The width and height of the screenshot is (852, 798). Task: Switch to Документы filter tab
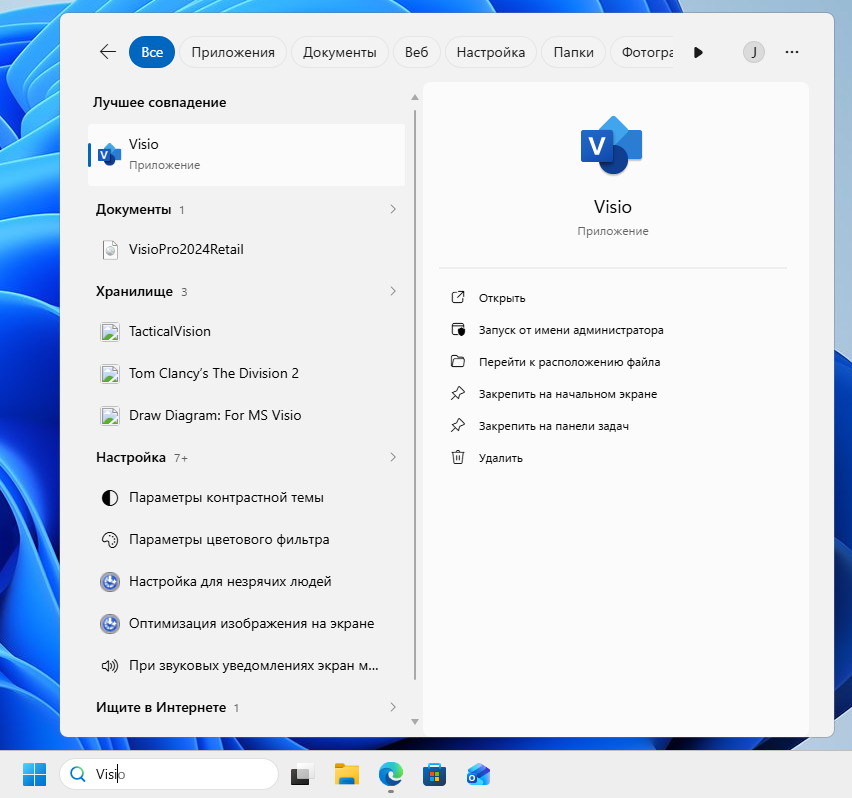click(x=340, y=52)
